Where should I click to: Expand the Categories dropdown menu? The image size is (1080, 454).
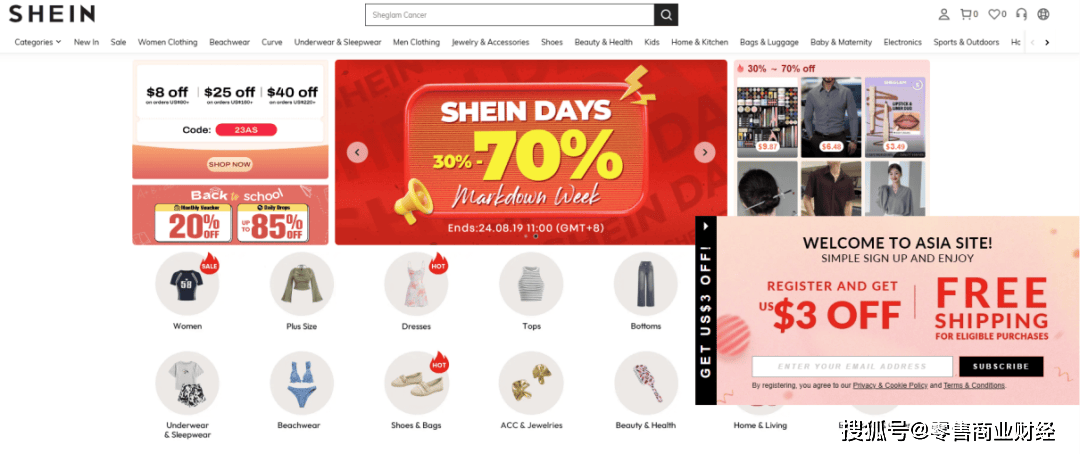click(38, 42)
